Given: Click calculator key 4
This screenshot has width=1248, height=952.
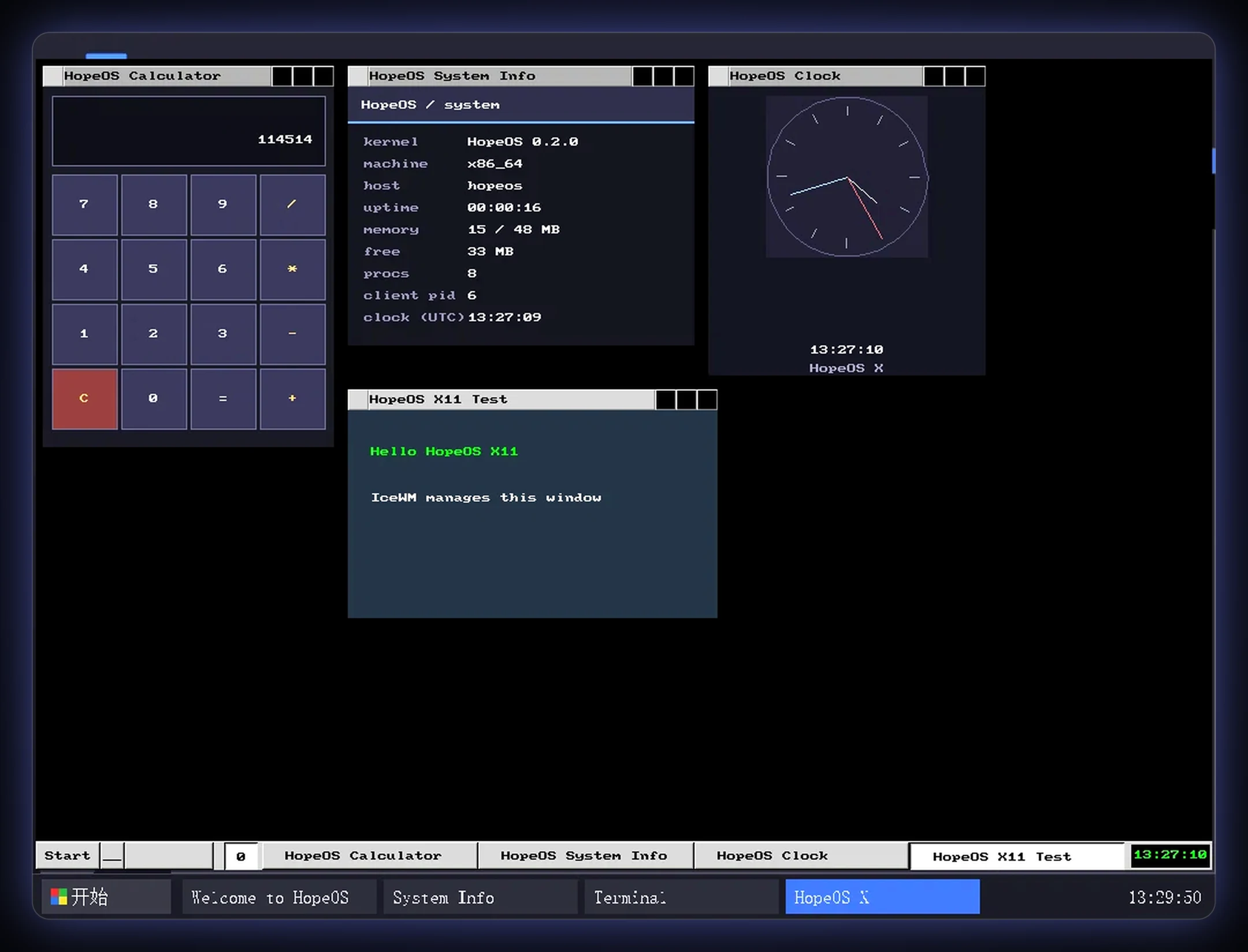Looking at the screenshot, I should tap(84, 269).
